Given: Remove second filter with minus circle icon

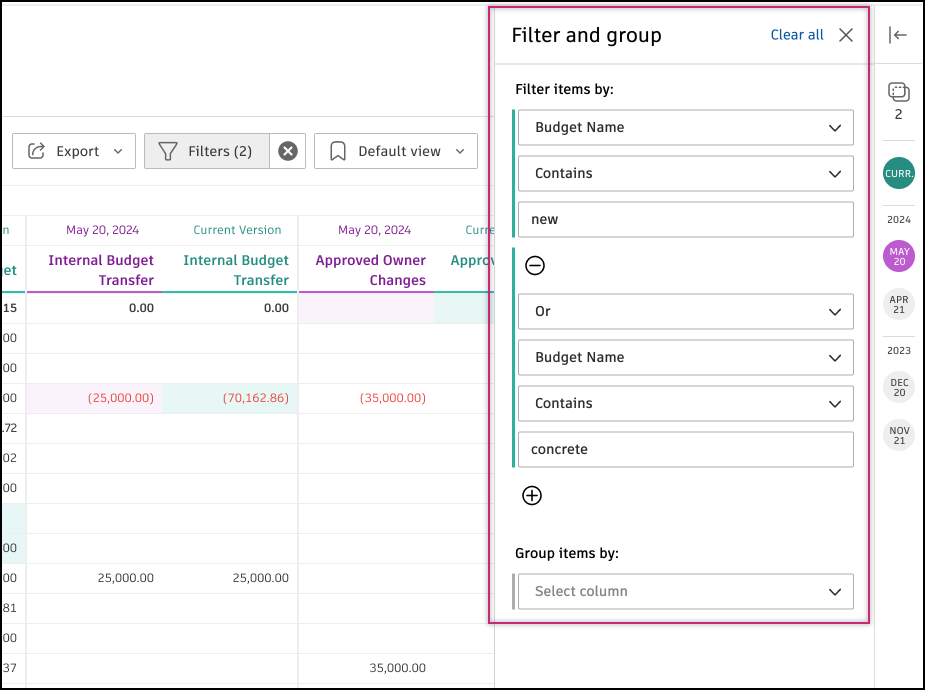Looking at the screenshot, I should click(x=535, y=265).
